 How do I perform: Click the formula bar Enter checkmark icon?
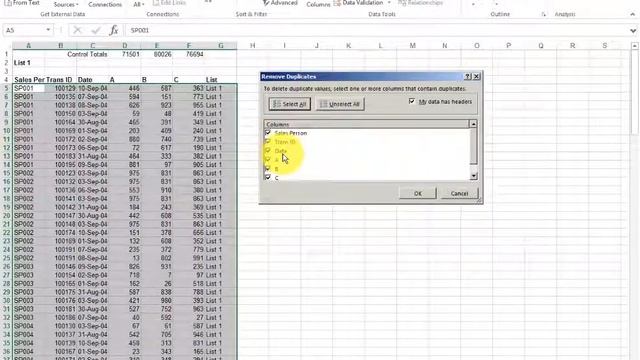click(96, 30)
